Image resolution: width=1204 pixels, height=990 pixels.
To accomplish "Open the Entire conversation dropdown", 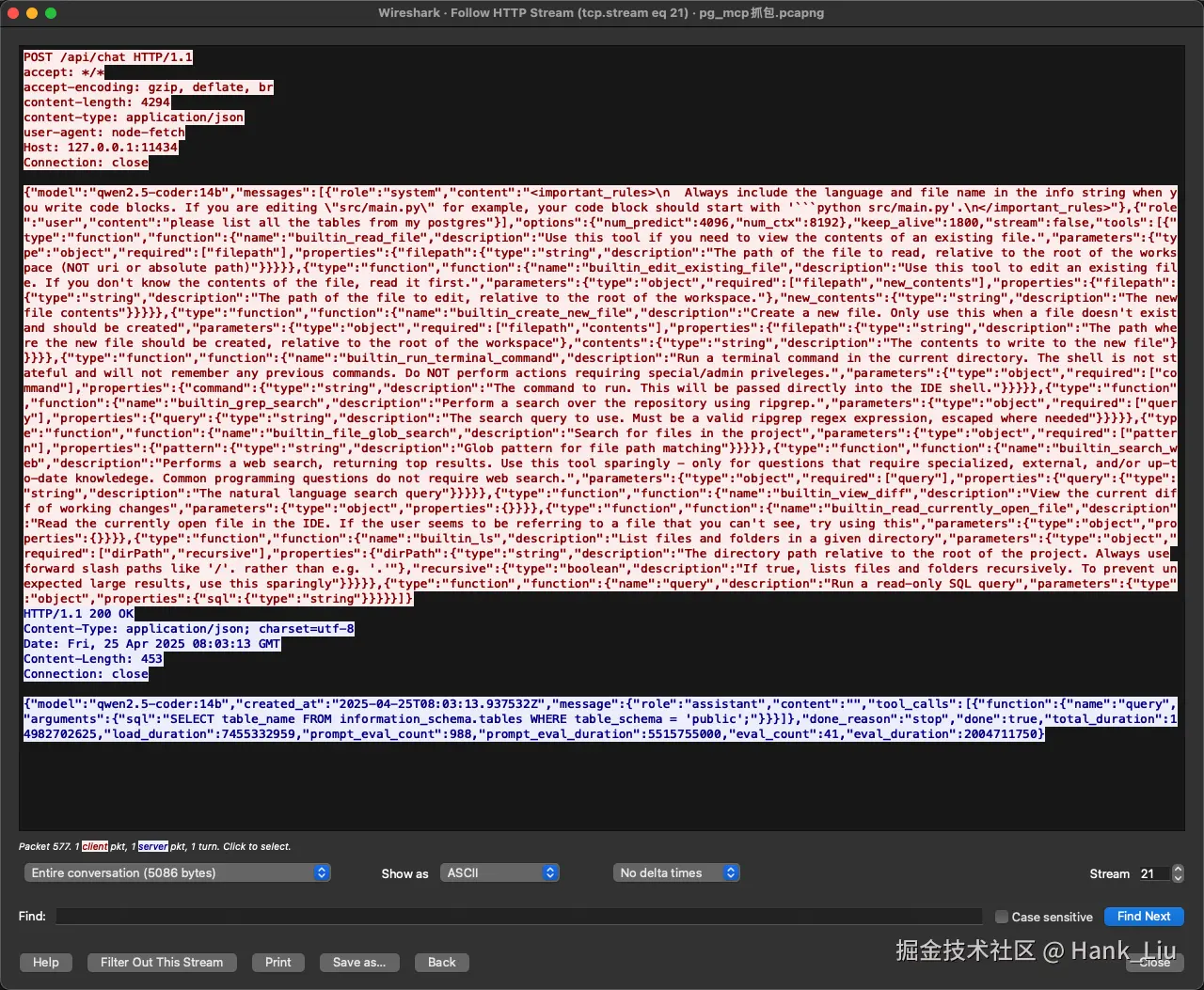I will coord(177,872).
